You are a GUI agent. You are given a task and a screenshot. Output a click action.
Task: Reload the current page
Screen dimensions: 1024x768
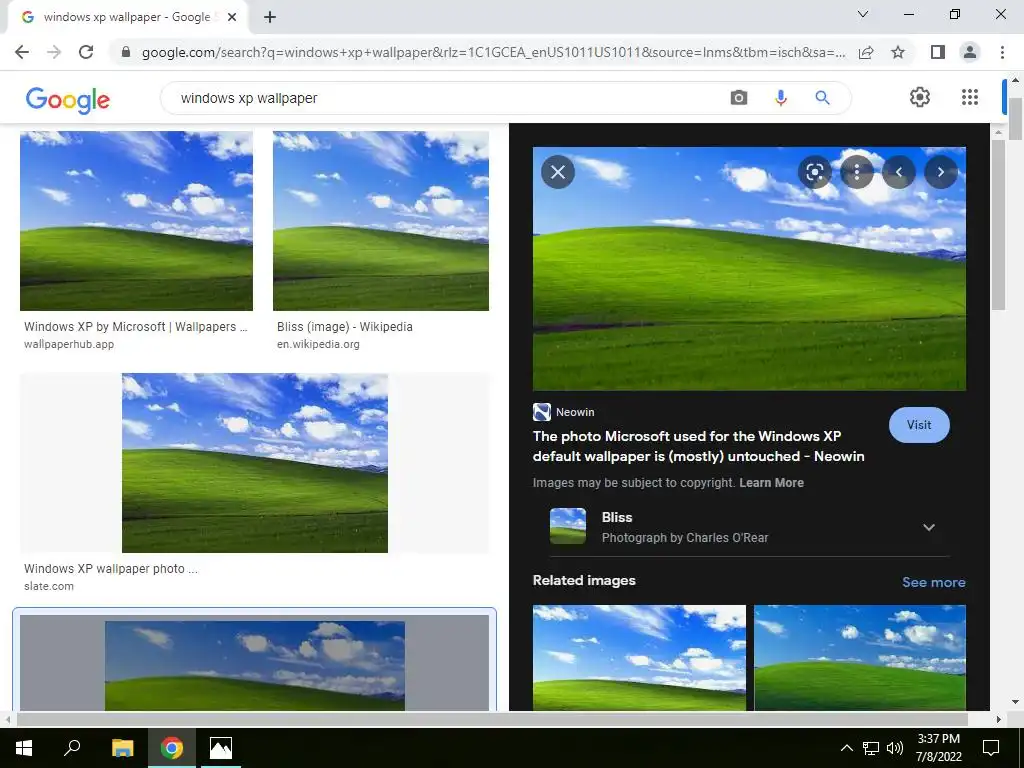[x=86, y=52]
